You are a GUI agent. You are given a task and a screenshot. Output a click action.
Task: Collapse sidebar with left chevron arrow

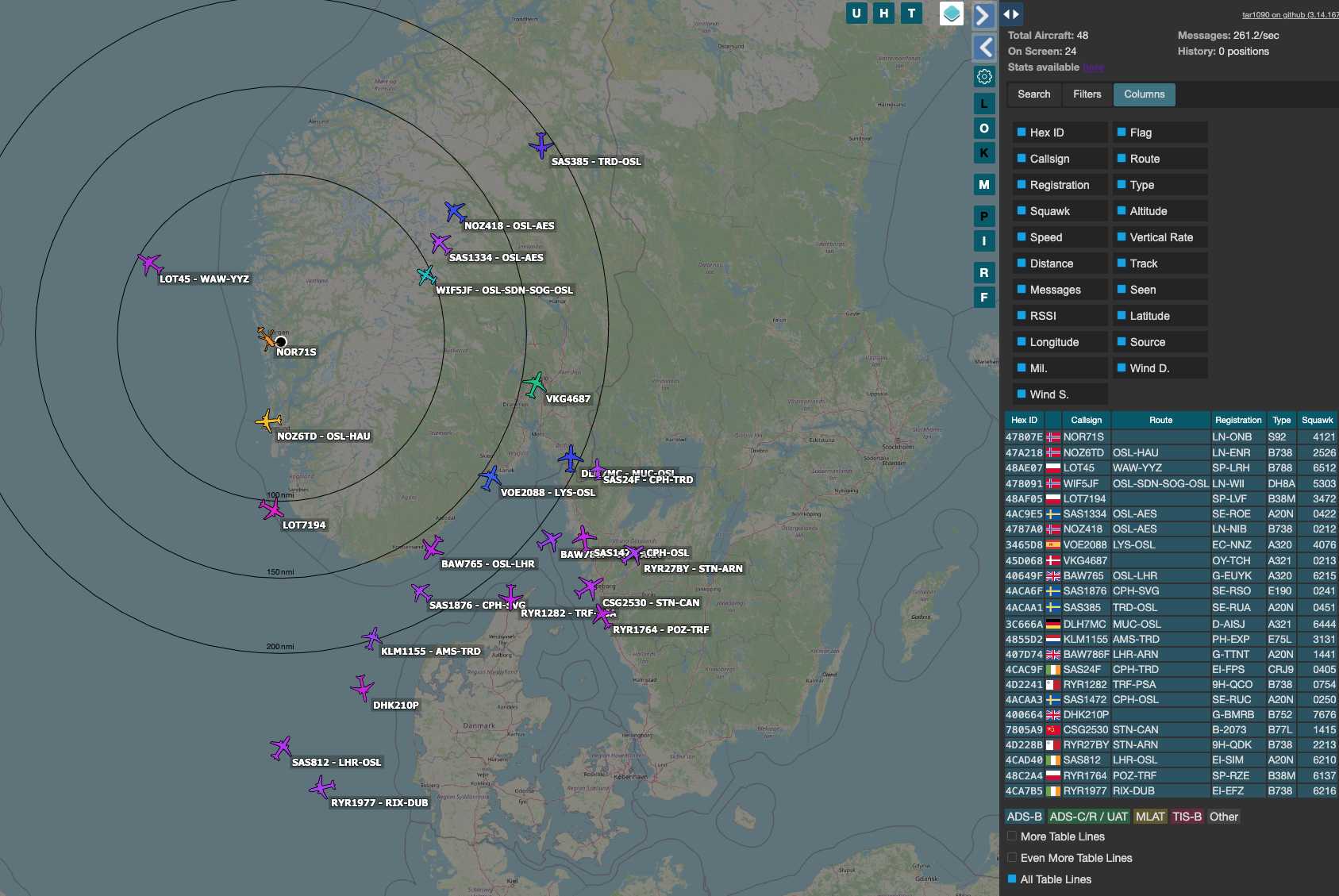tap(984, 48)
